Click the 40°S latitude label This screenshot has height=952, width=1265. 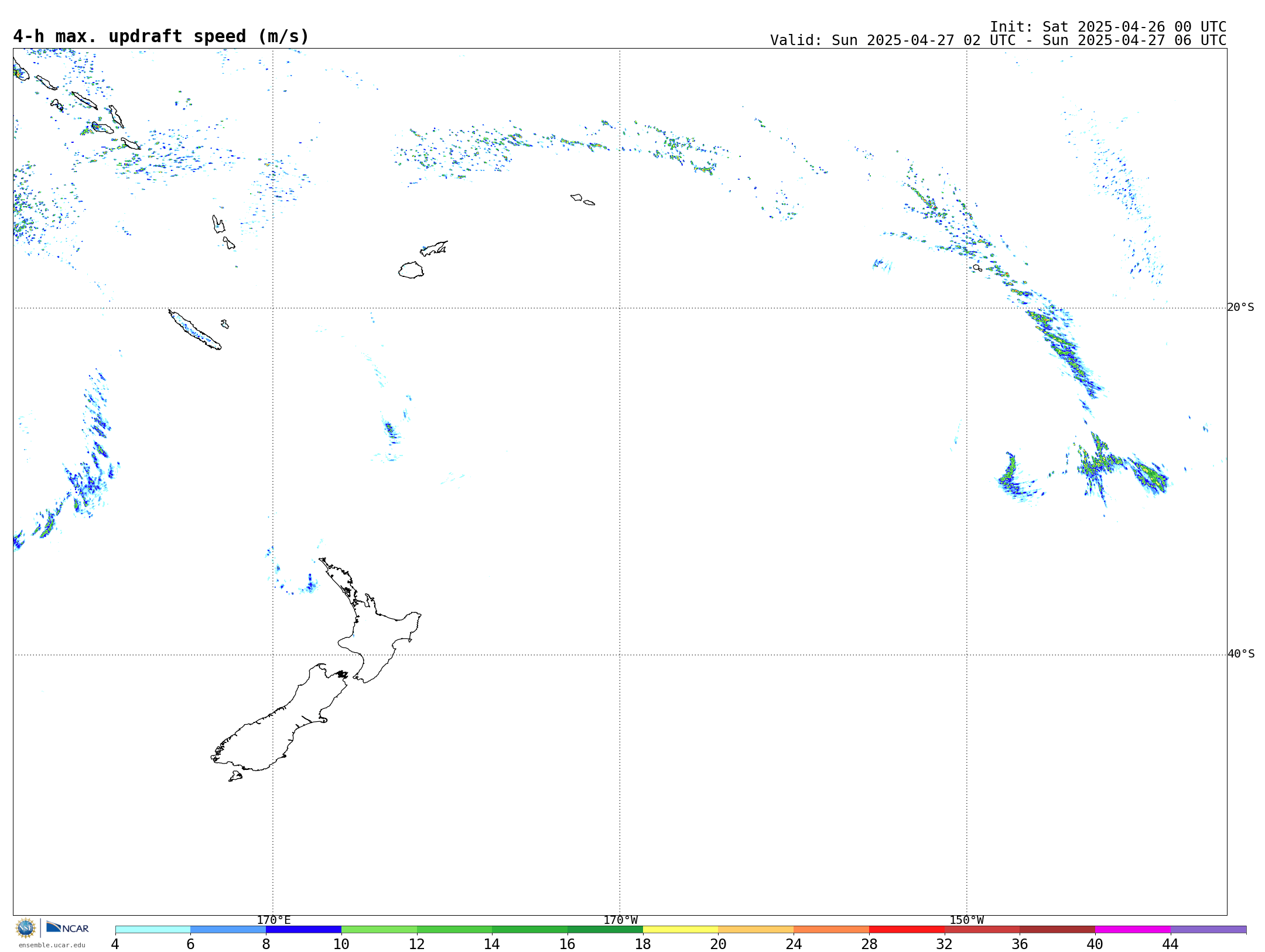pyautogui.click(x=1240, y=654)
